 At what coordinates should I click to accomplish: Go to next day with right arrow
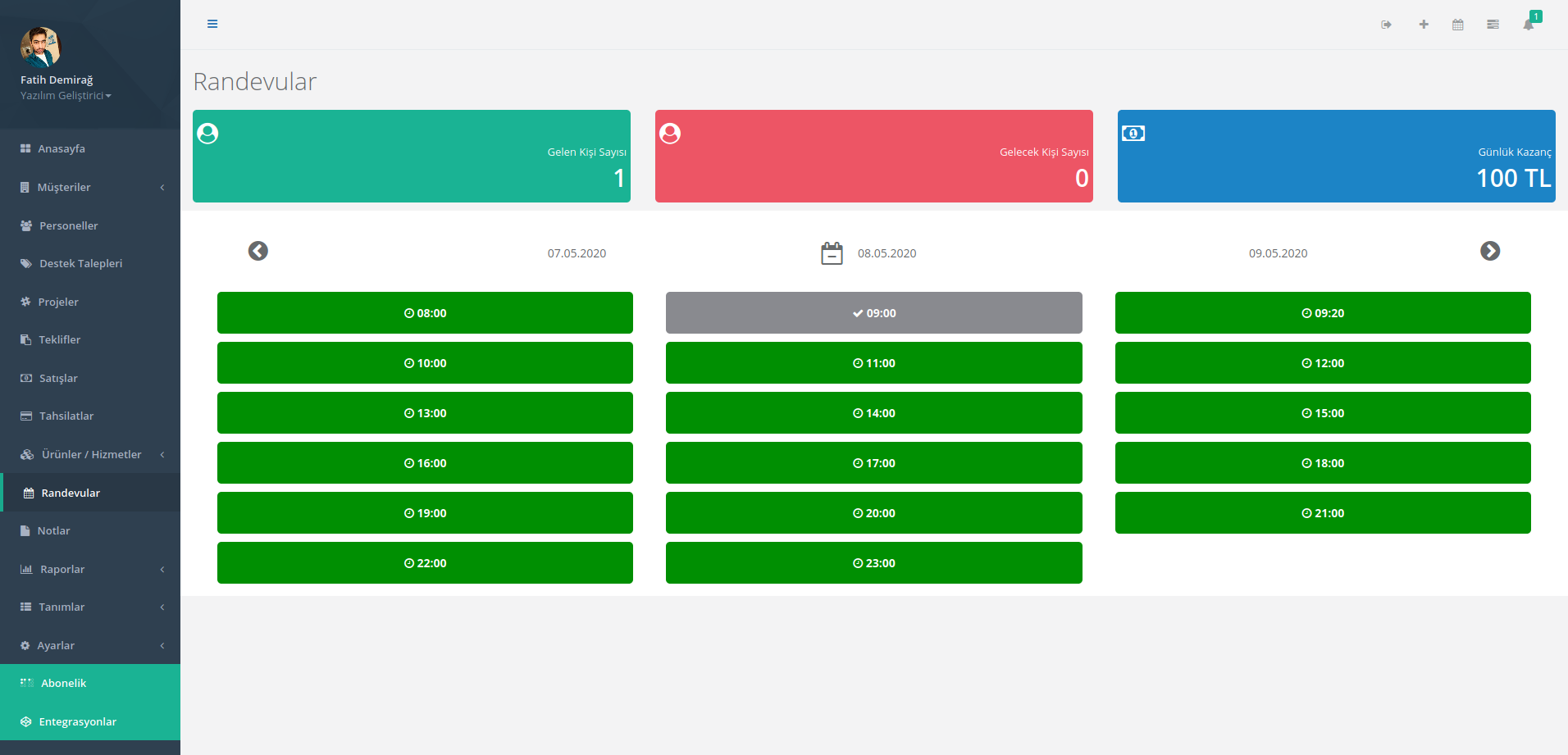tap(1490, 251)
